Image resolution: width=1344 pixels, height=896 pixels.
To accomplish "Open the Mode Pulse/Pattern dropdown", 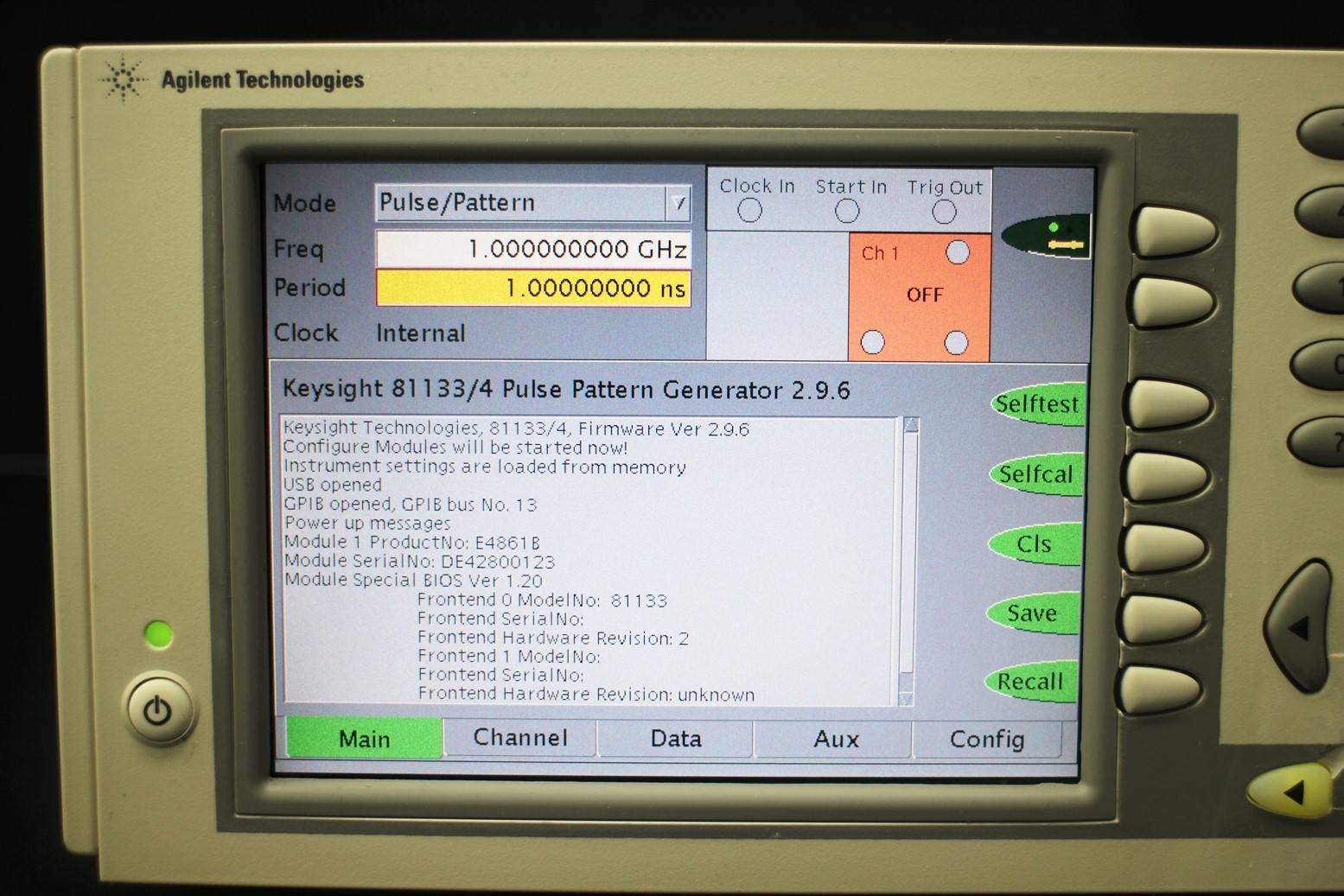I will click(533, 203).
